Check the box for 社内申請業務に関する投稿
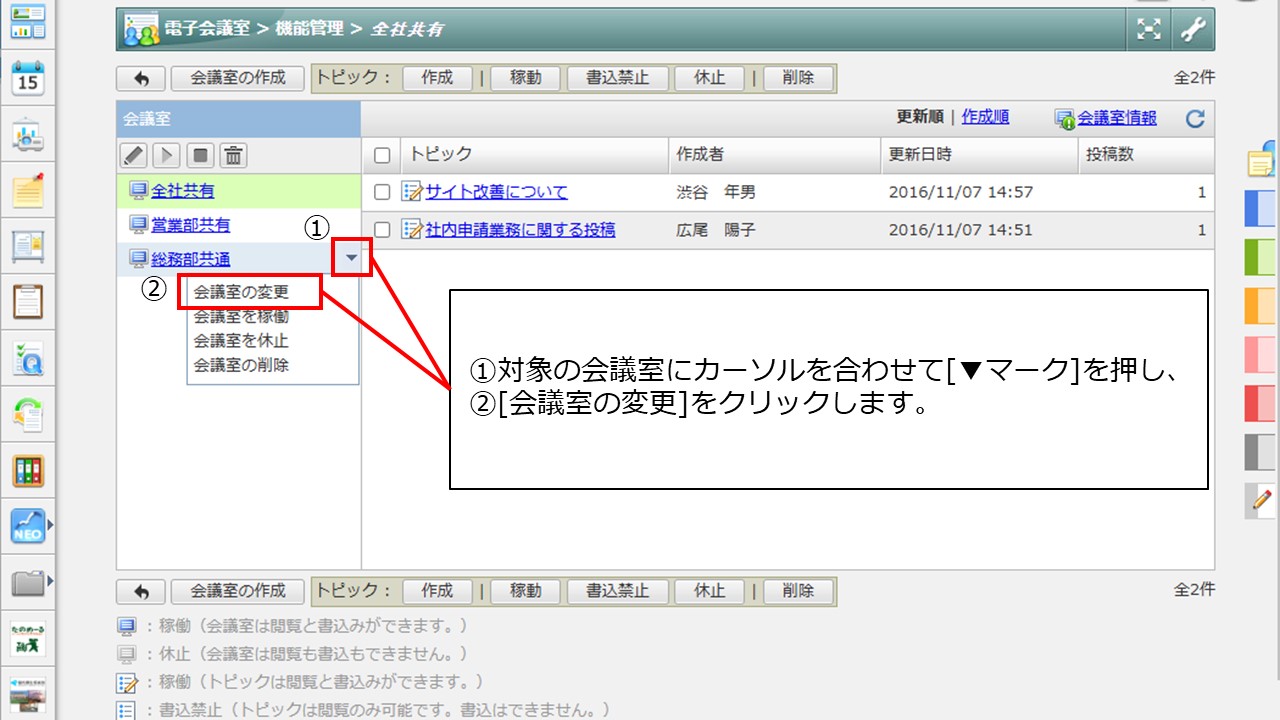 pos(381,230)
